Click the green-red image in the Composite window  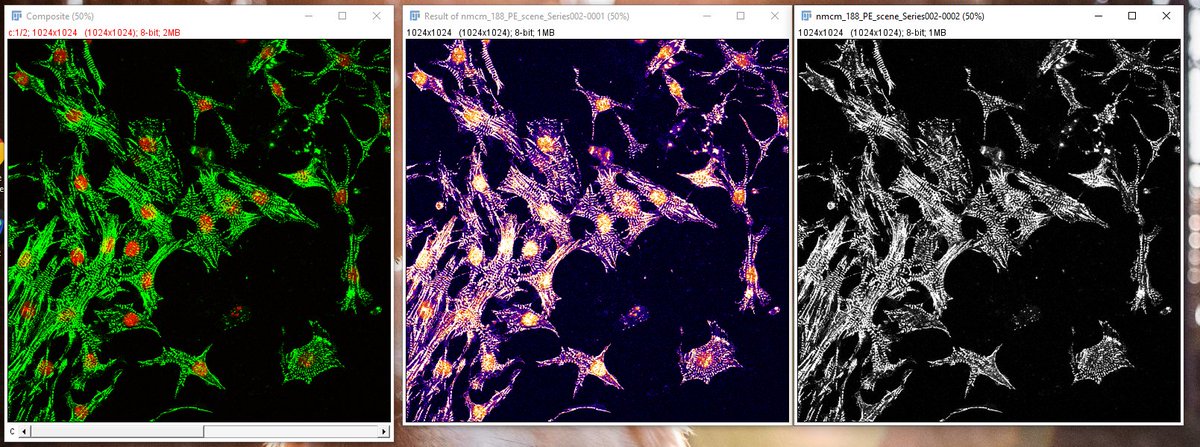[199, 230]
